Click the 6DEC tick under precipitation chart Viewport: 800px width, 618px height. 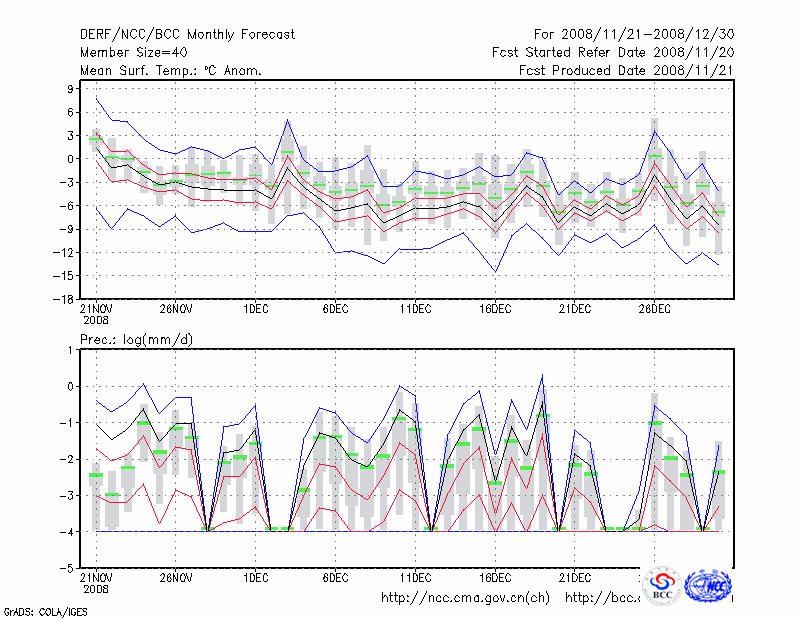pos(335,577)
